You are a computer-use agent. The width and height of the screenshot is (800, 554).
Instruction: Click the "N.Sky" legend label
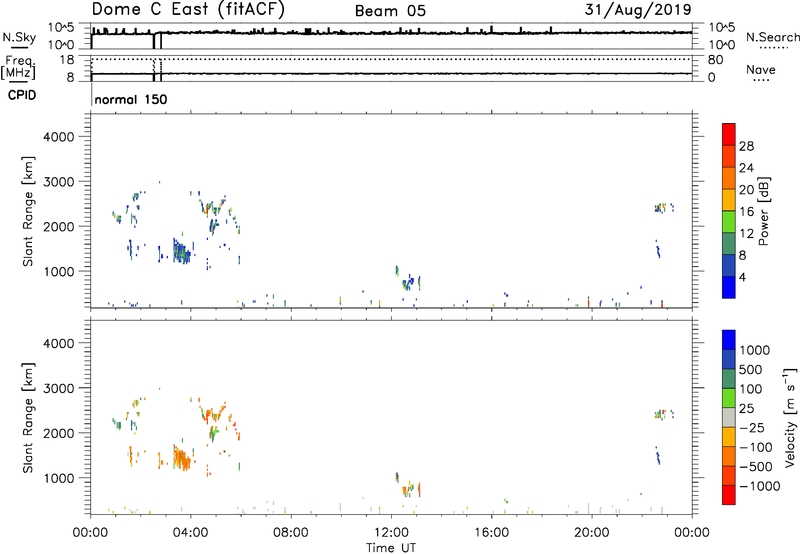(19, 37)
